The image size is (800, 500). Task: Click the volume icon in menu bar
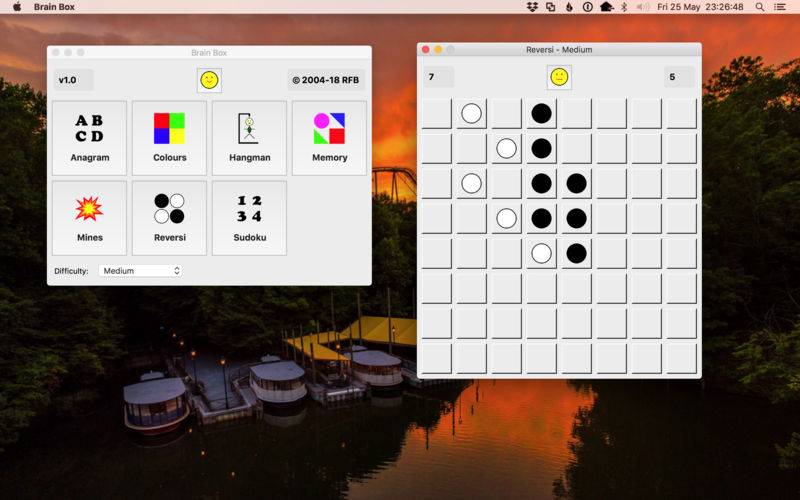(642, 7)
